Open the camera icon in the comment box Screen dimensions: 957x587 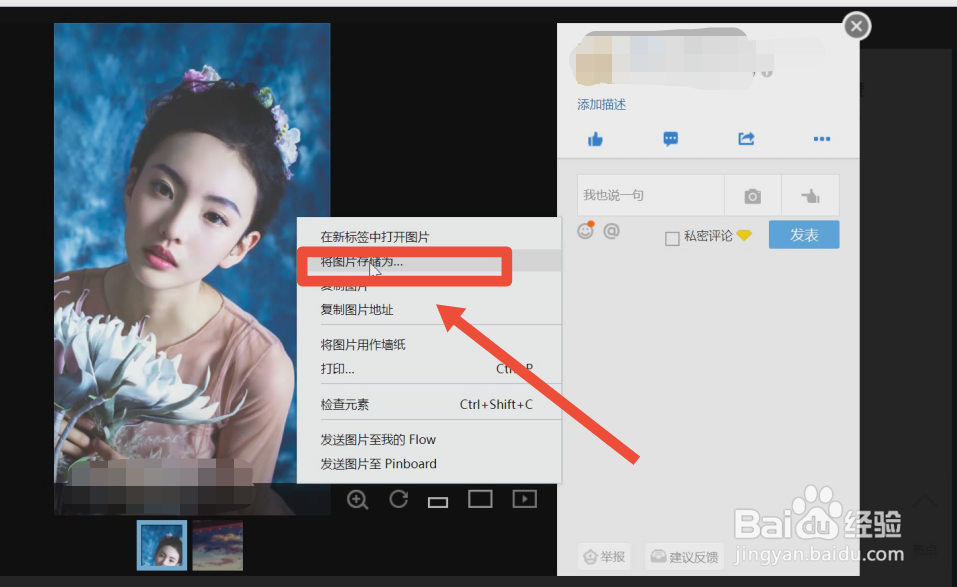(x=752, y=195)
